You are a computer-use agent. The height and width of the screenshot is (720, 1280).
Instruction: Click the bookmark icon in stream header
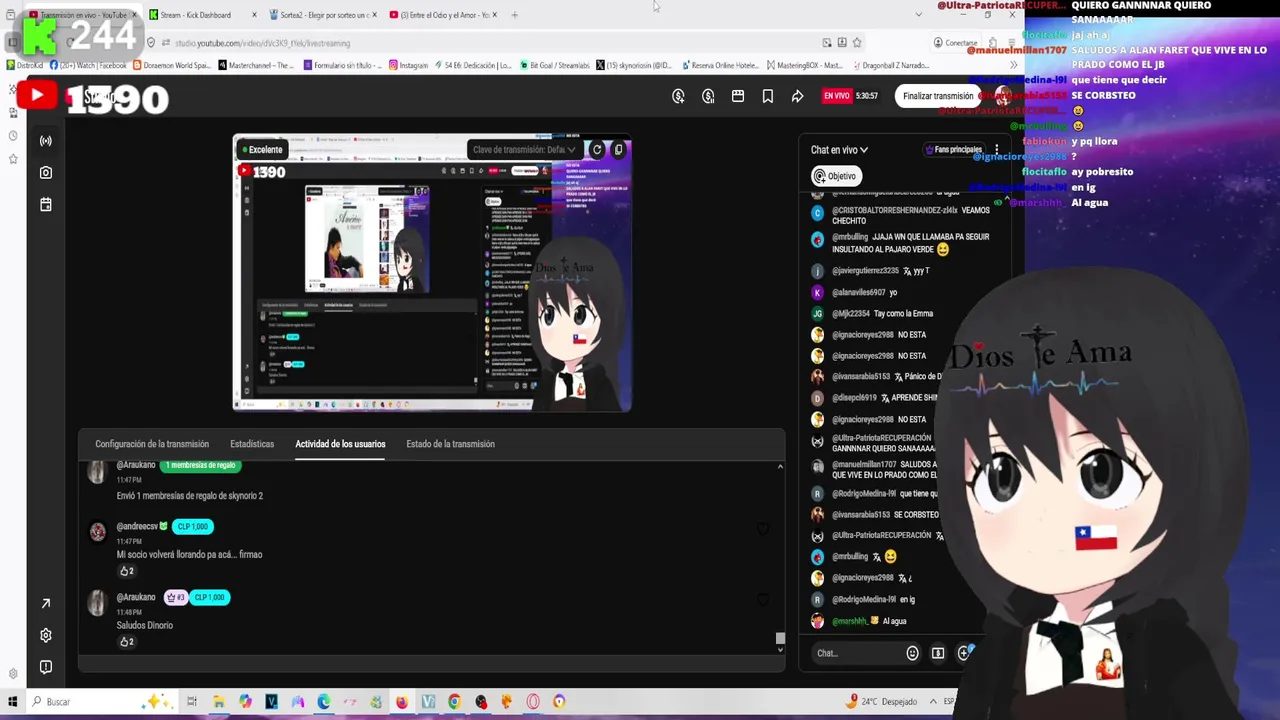point(767,96)
